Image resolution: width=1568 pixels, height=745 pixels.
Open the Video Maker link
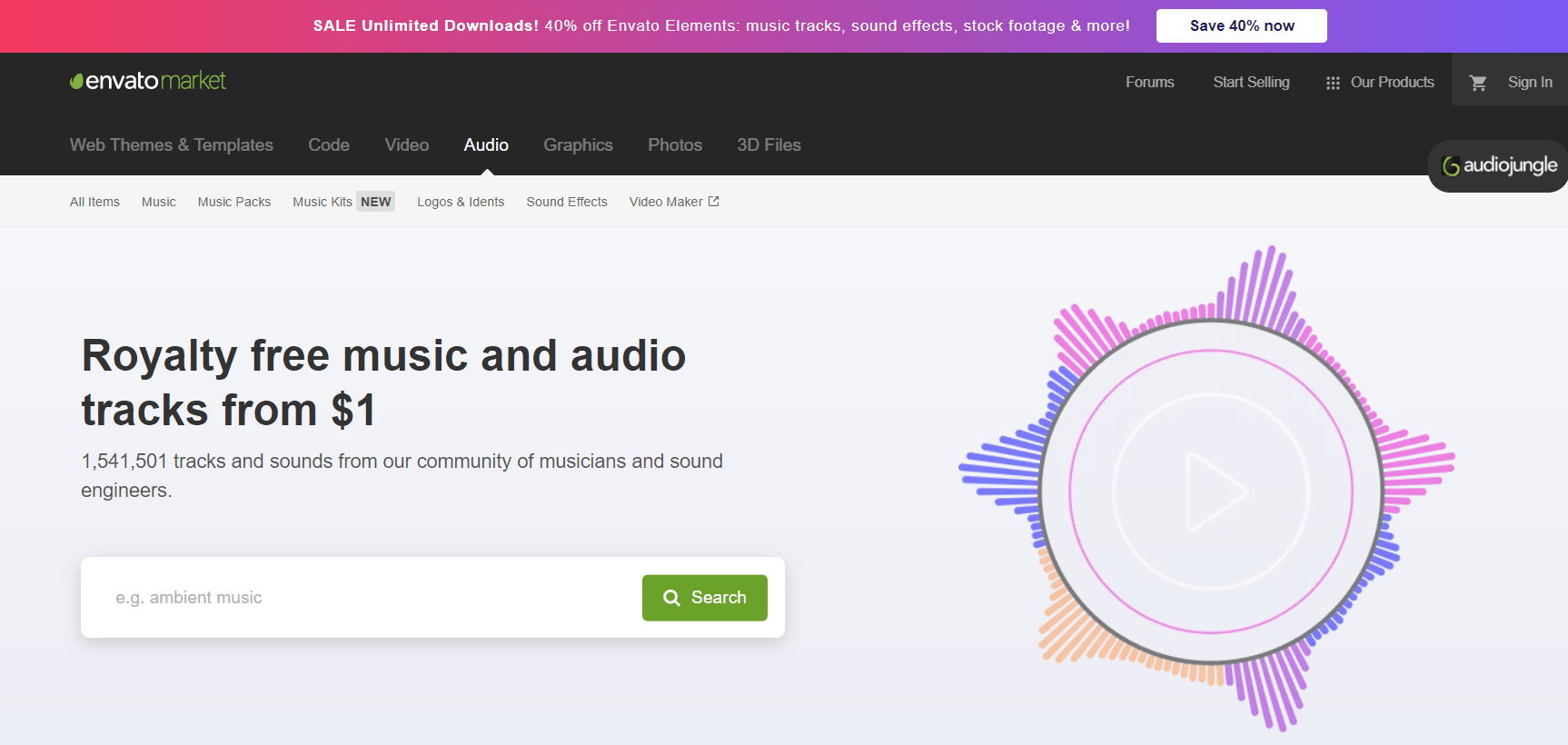(666, 202)
